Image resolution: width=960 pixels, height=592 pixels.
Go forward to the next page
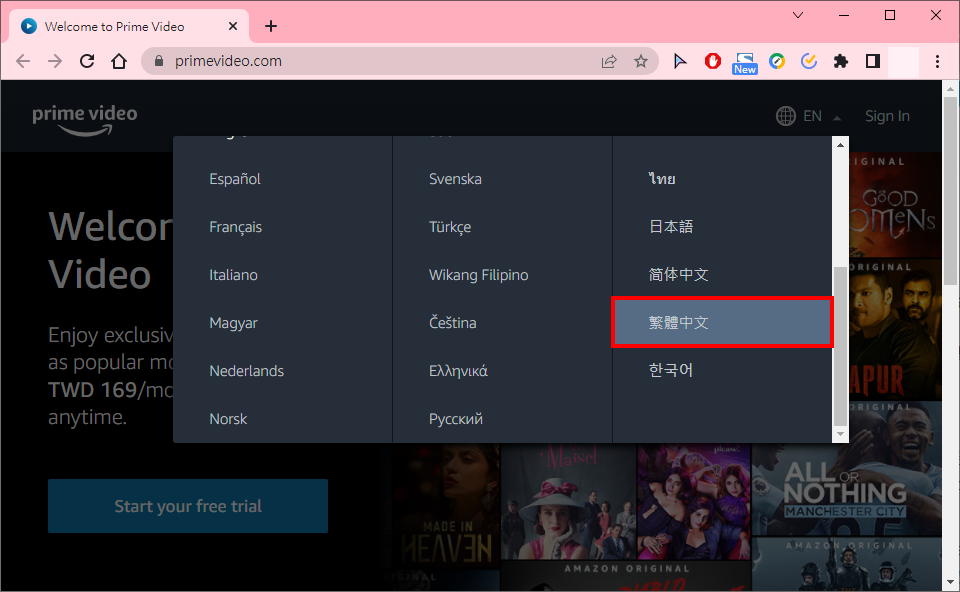(55, 61)
